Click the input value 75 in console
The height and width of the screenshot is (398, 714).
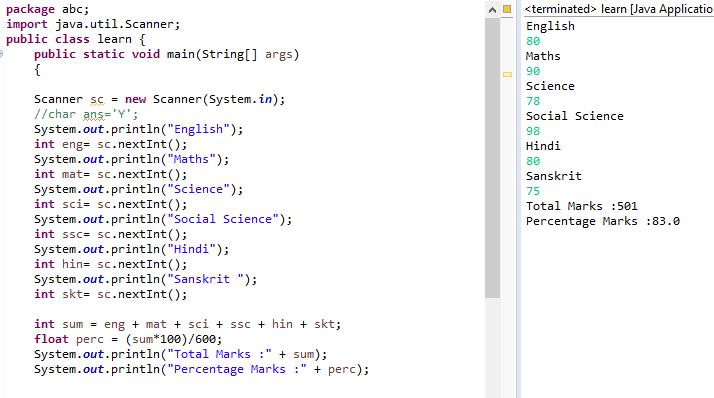(533, 192)
